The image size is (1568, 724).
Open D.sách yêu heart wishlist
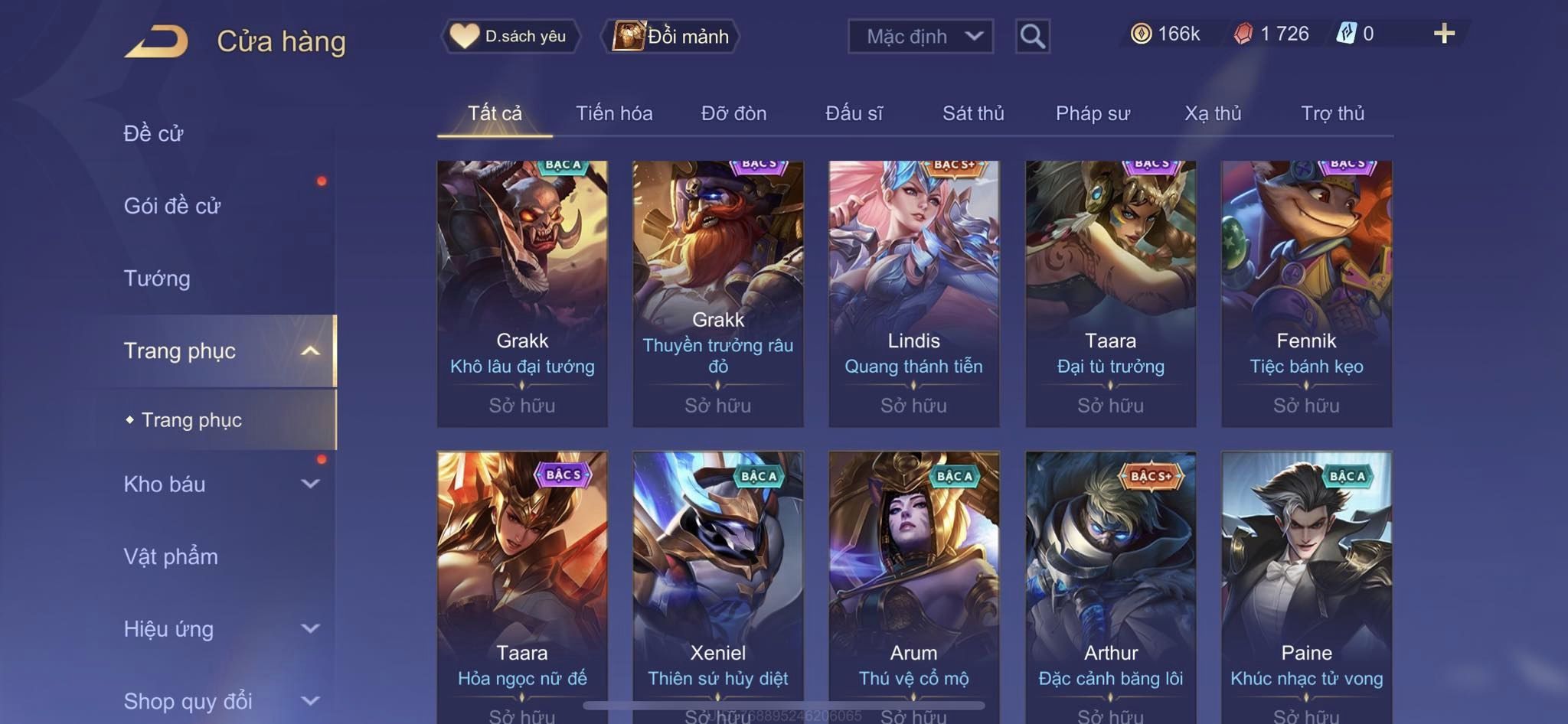511,36
